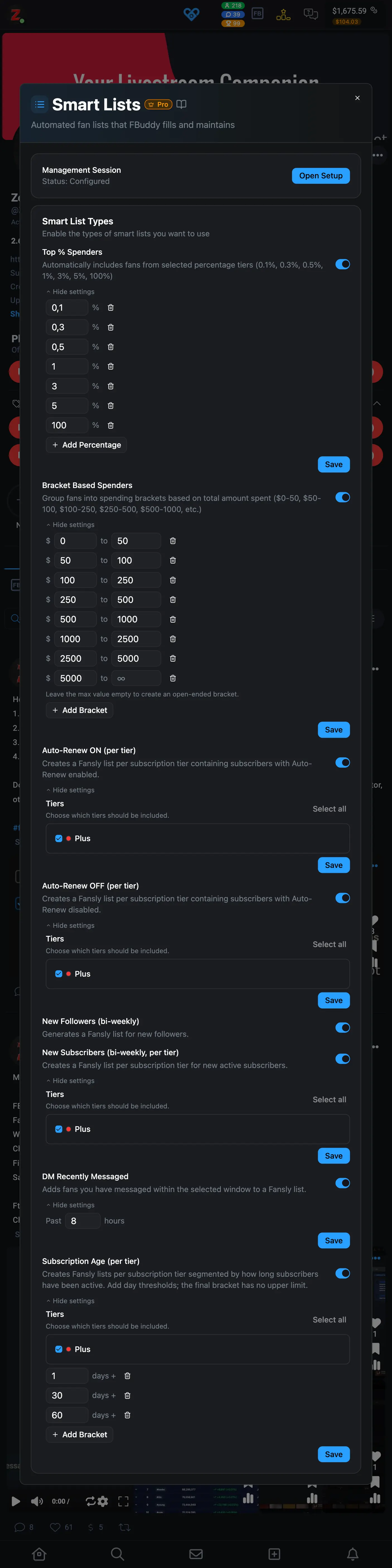Toggle off Auto-Renew OFF (per tier)
This screenshot has height=1568, width=392.
pyautogui.click(x=343, y=898)
